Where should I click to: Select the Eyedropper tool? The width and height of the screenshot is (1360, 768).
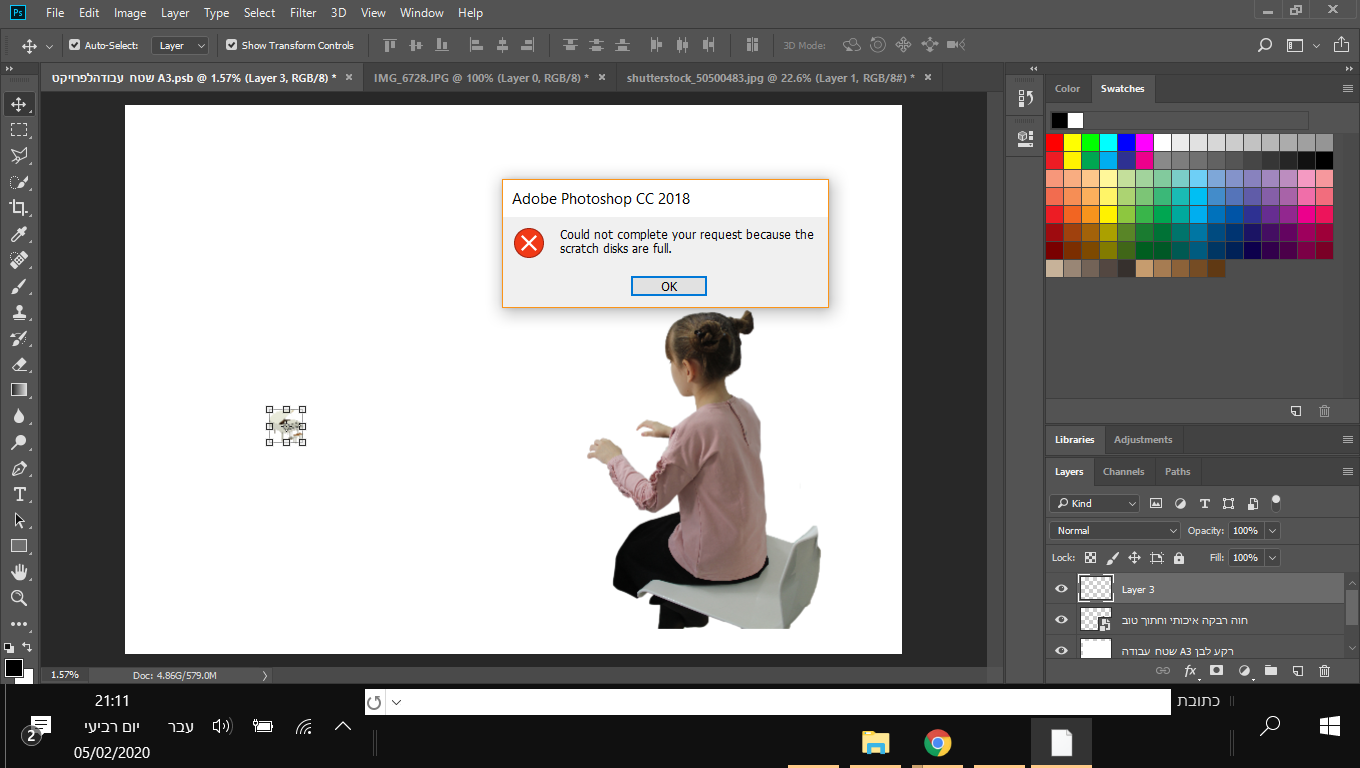tap(19, 234)
